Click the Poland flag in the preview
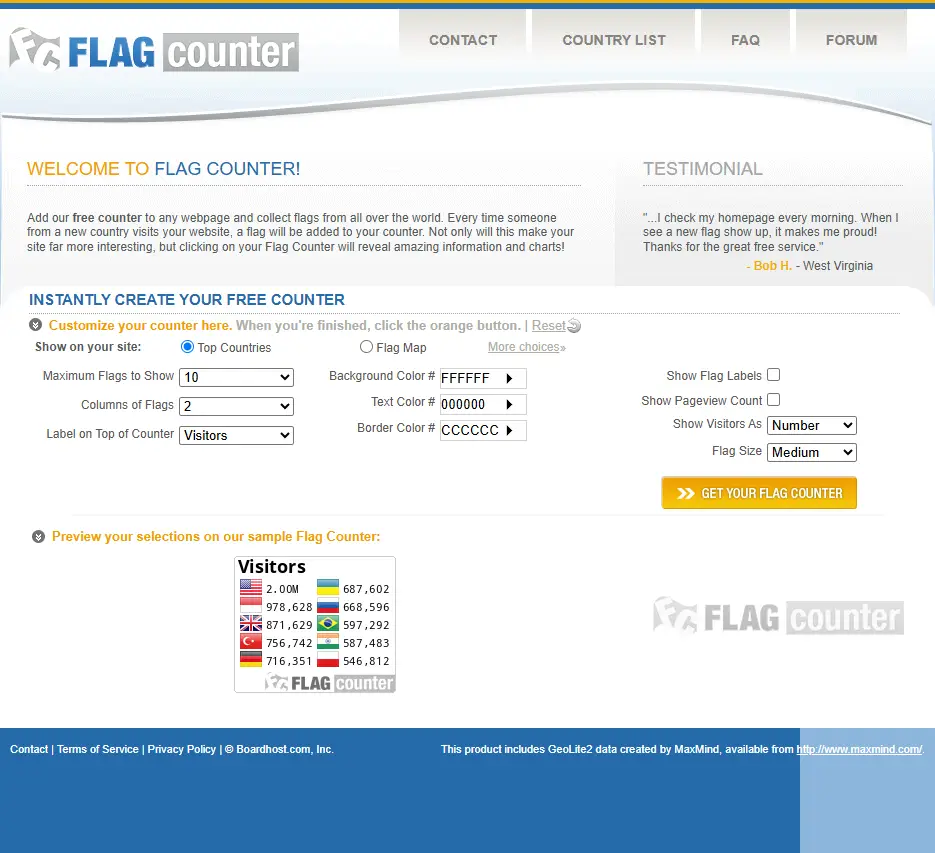This screenshot has height=853, width=935. tap(328, 660)
